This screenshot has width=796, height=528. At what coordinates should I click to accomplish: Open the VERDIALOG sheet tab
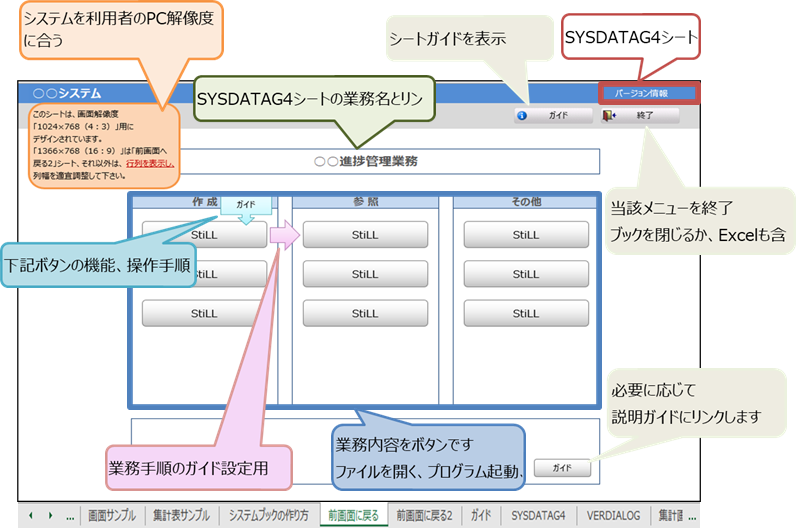(613, 515)
